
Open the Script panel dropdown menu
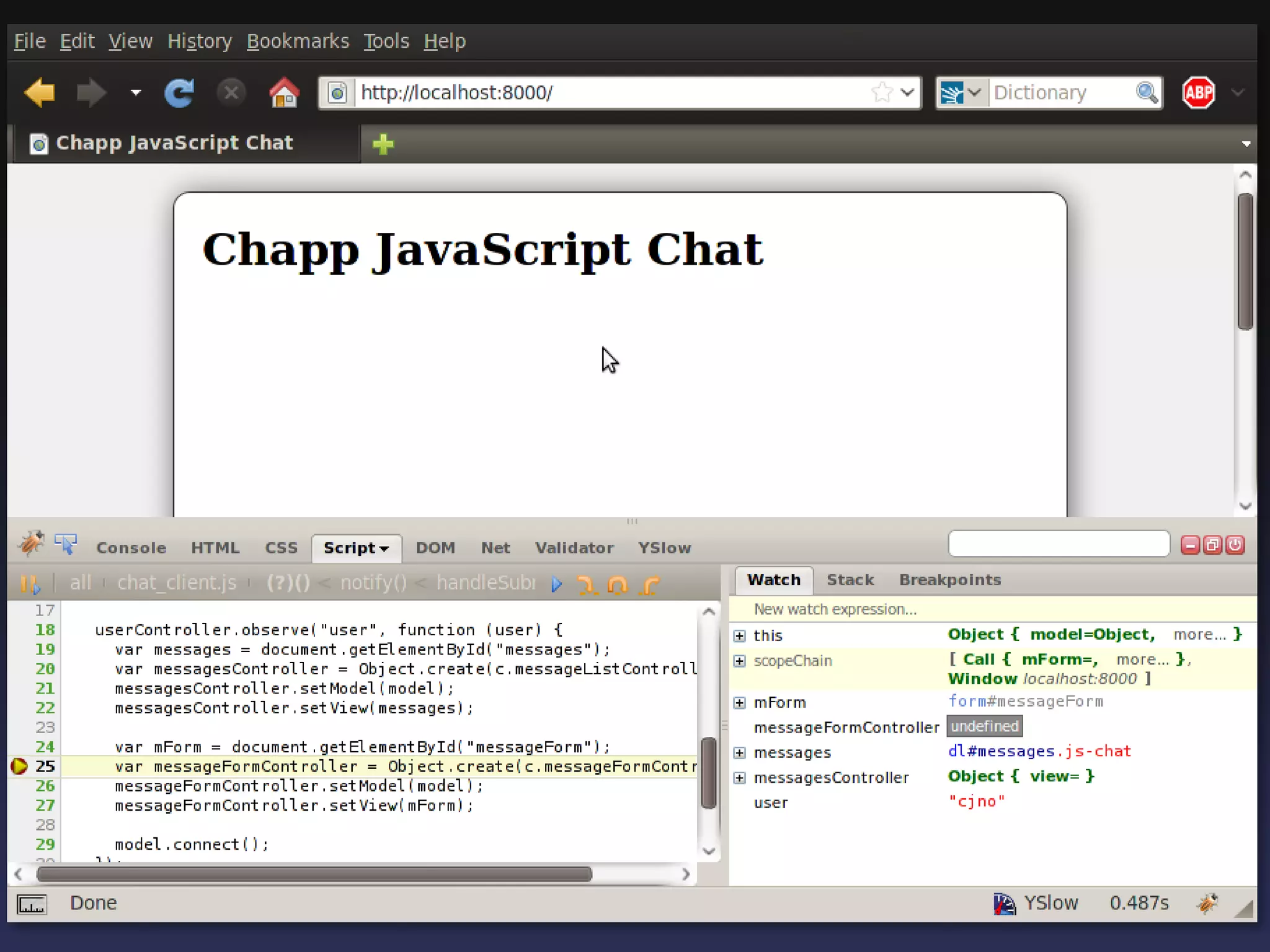click(x=384, y=549)
